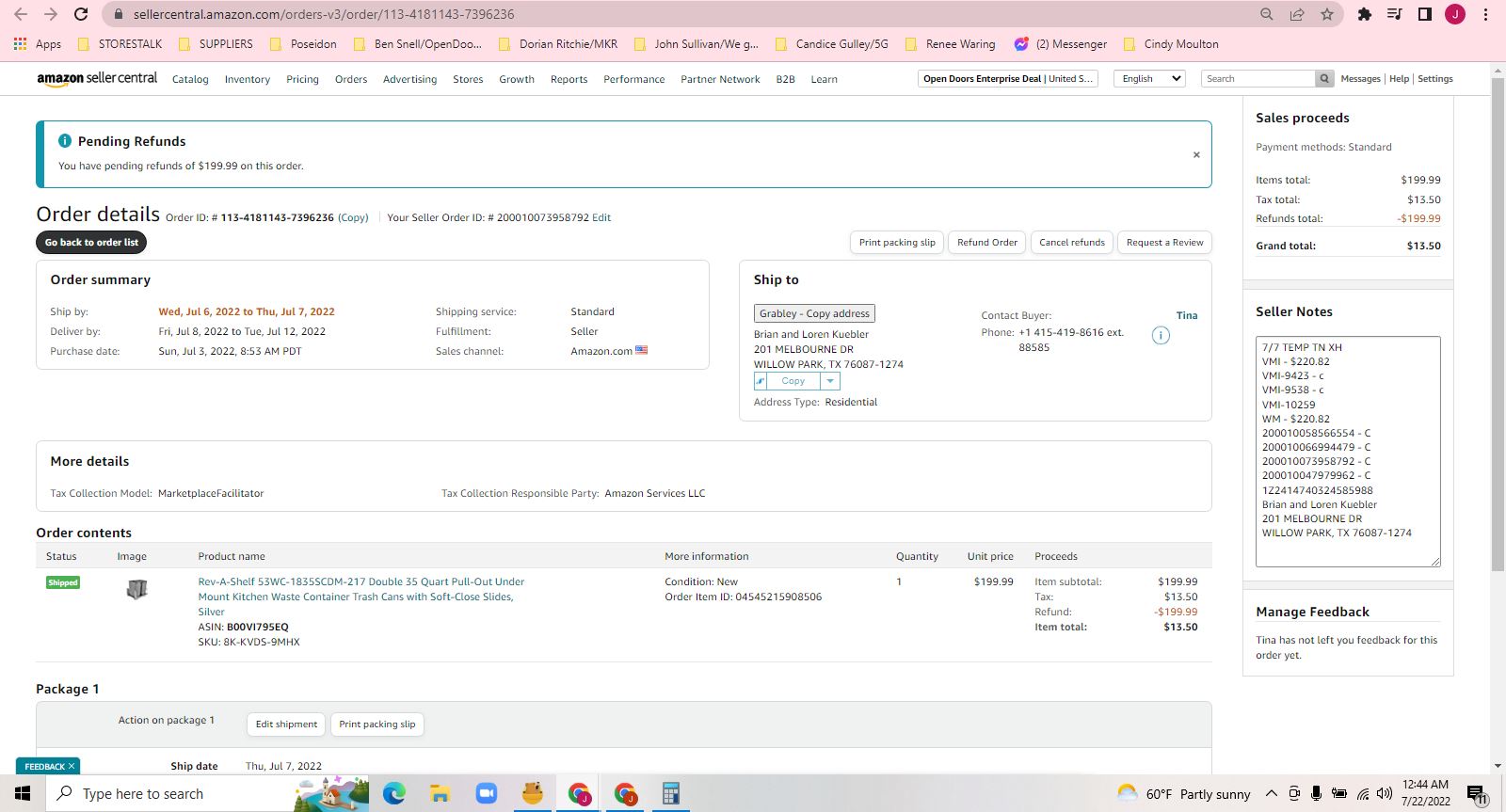1506x812 pixels.
Task: Open the Chrome profile avatar
Action: (x=1455, y=14)
